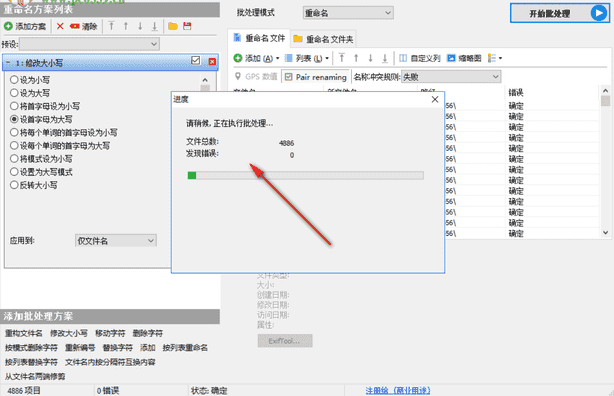This screenshot has height=396, width=614.
Task: Click the green 添加 (A) add files icon
Action: pyautogui.click(x=238, y=58)
